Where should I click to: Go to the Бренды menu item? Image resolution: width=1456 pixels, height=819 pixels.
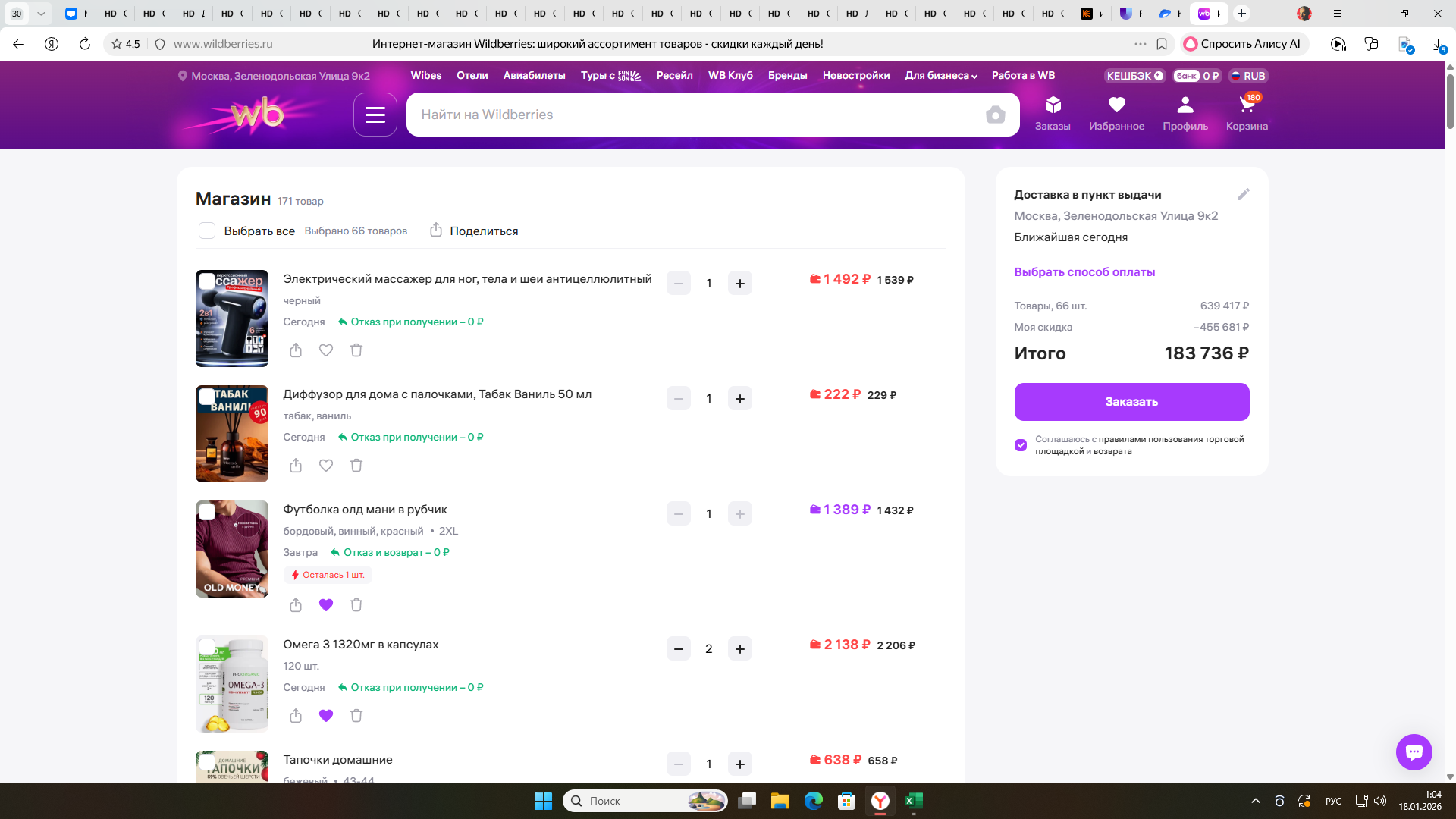click(x=787, y=76)
